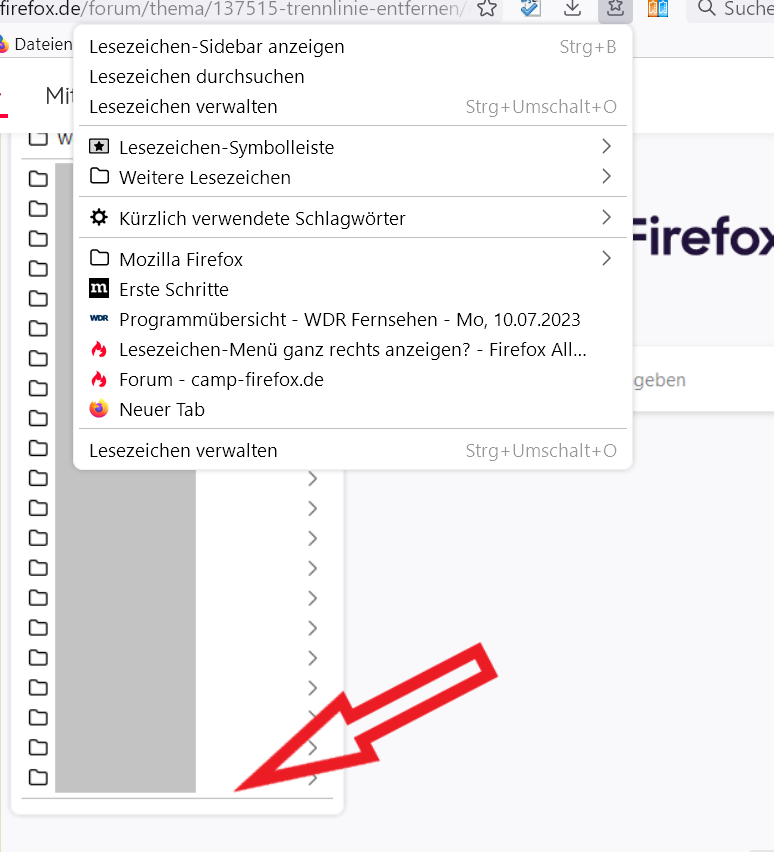This screenshot has width=774, height=852.
Task: Focus the Suche search field
Action: coord(730,9)
